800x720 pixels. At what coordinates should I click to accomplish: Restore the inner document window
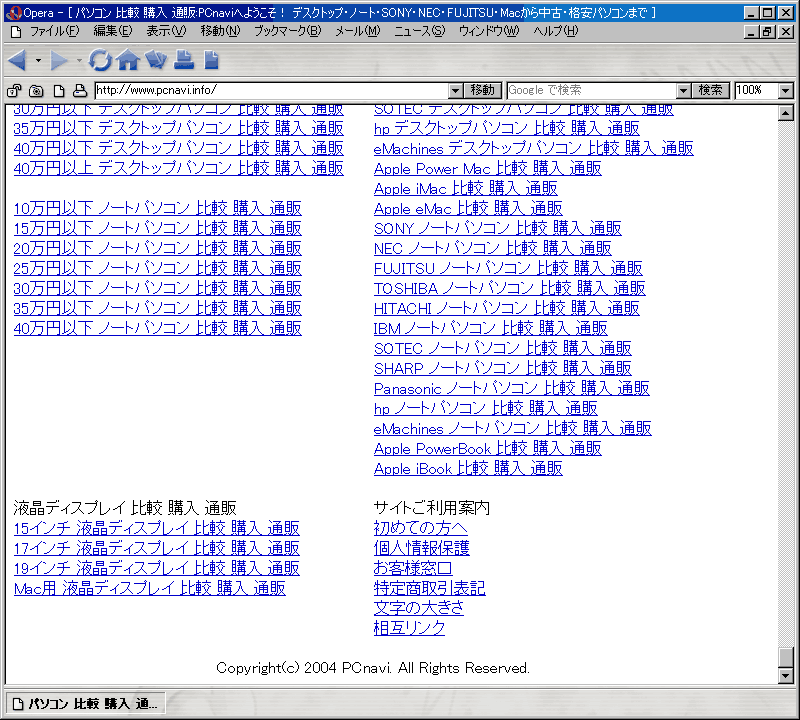pos(768,32)
